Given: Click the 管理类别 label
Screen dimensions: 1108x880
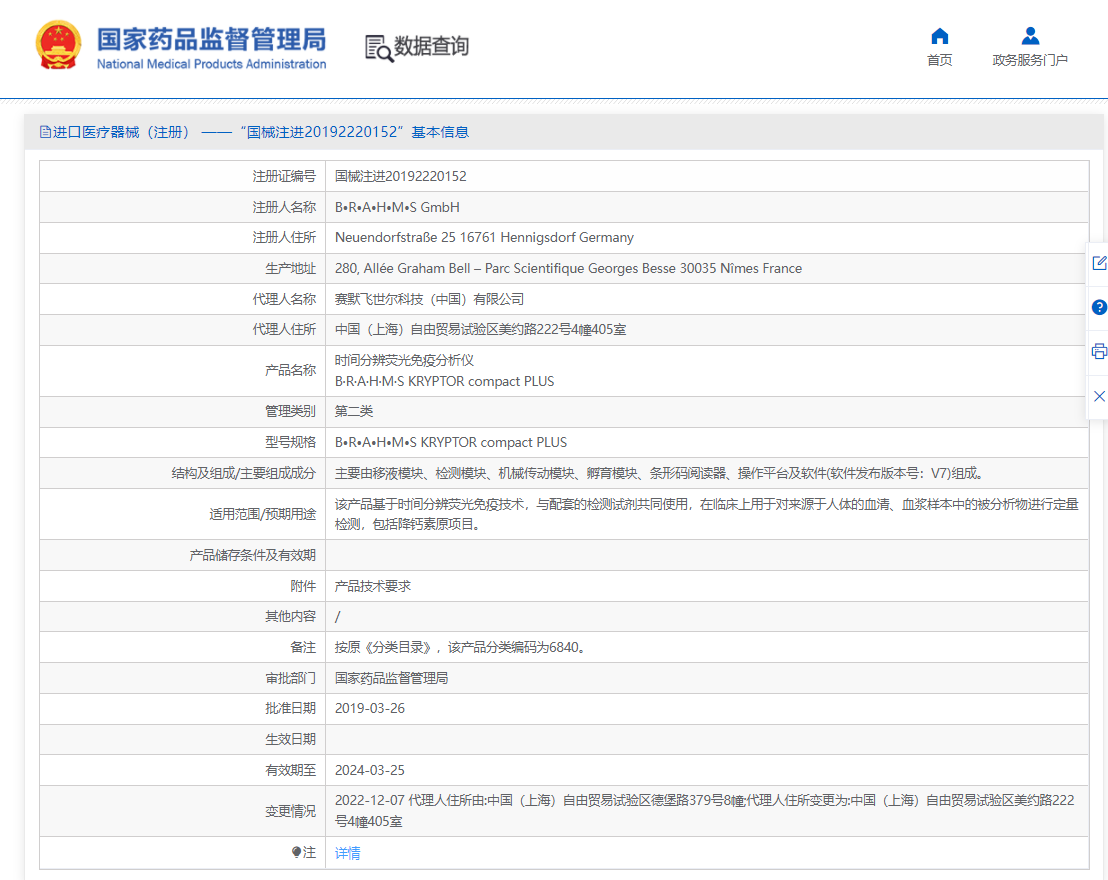Looking at the screenshot, I should point(290,411).
